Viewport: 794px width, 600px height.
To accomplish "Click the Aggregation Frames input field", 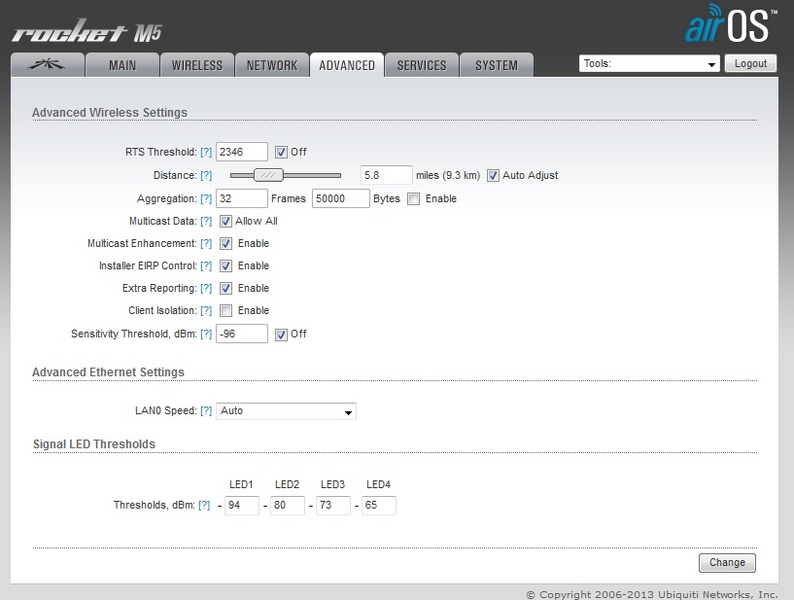I will click(242, 198).
